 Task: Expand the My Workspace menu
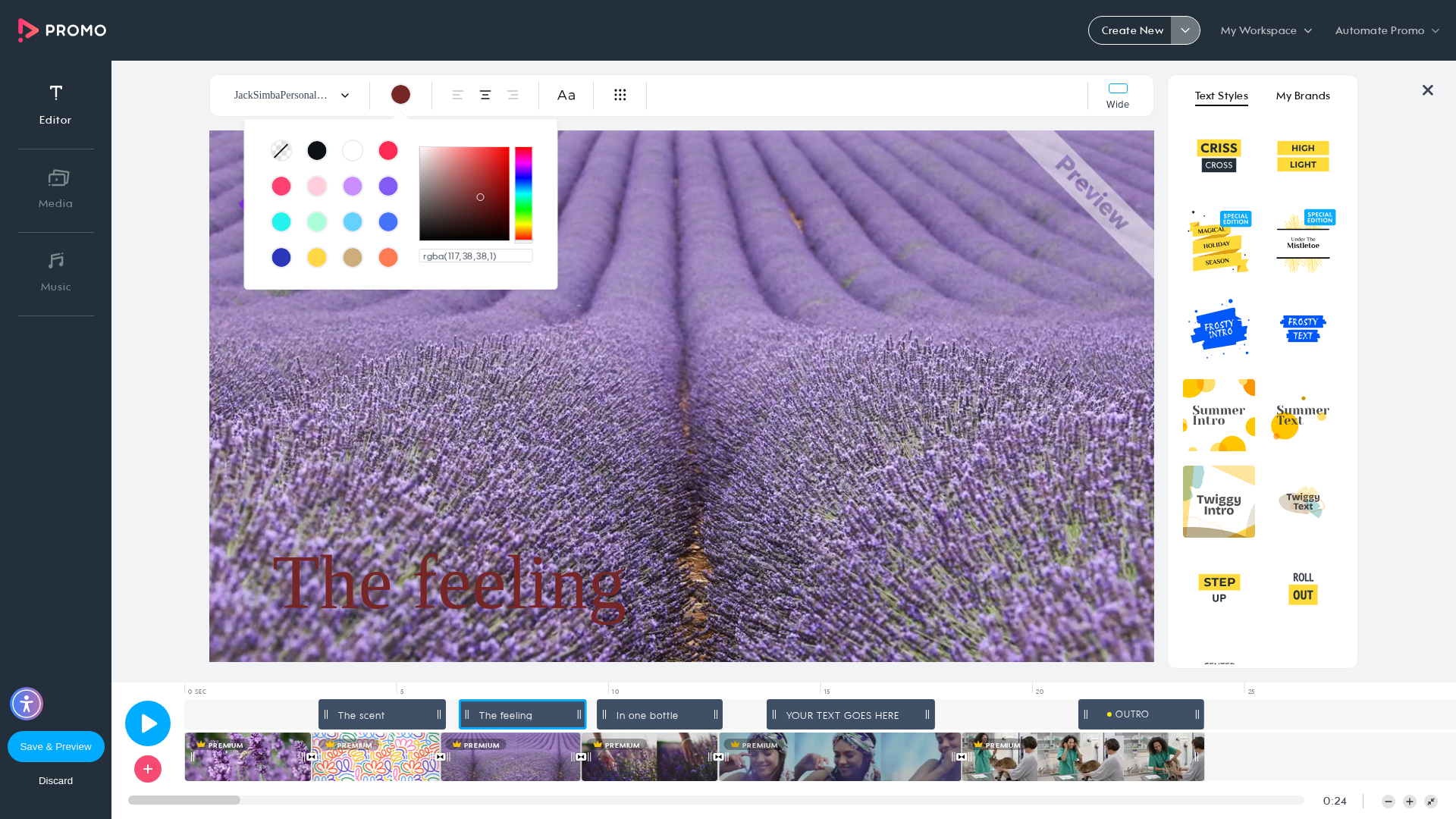coord(1266,30)
